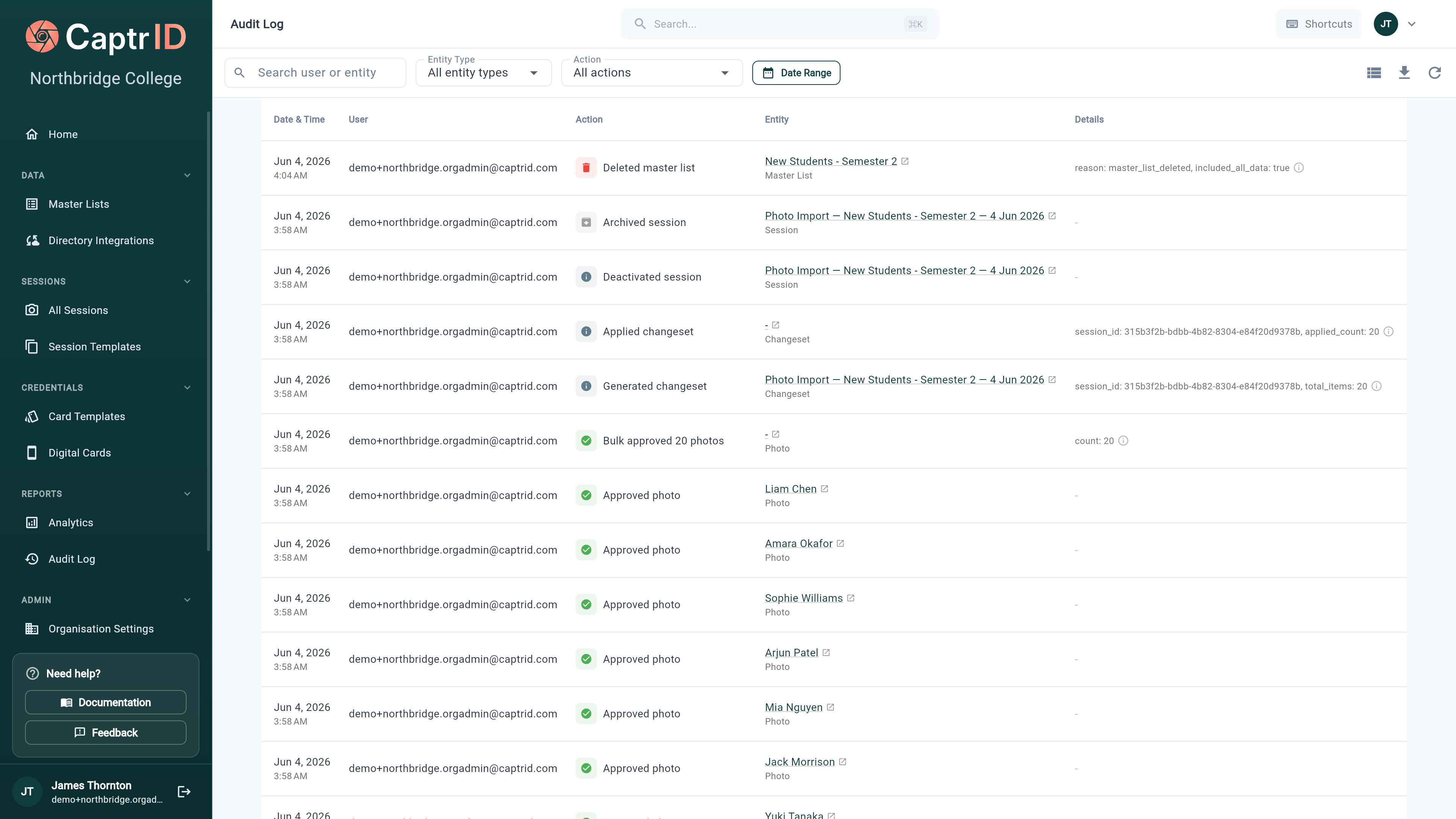Show info for count: 20 details
Image resolution: width=1456 pixels, height=819 pixels.
(1123, 441)
